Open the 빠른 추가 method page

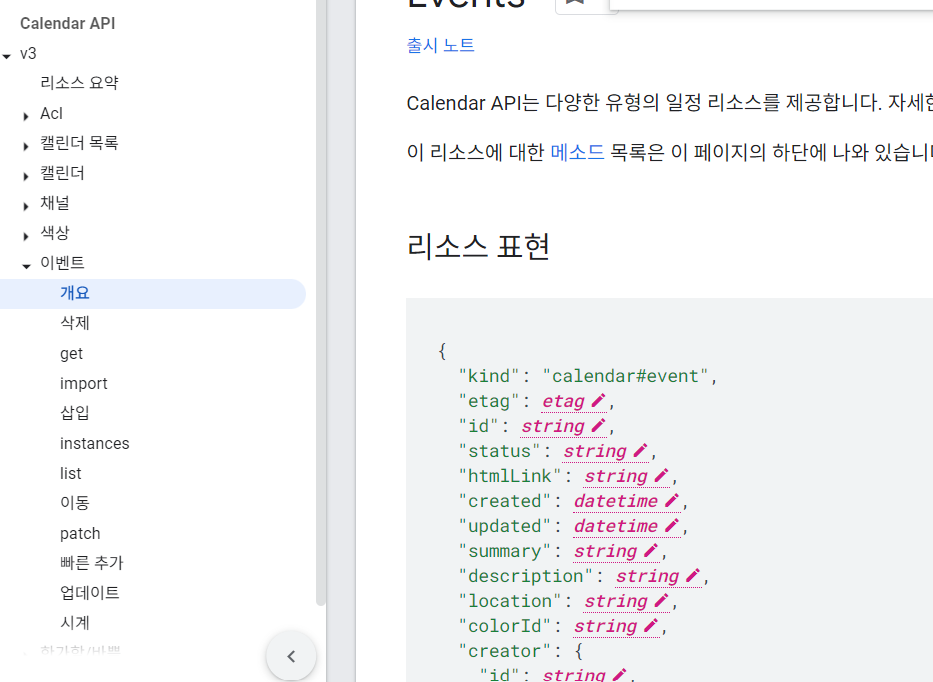coord(92,563)
